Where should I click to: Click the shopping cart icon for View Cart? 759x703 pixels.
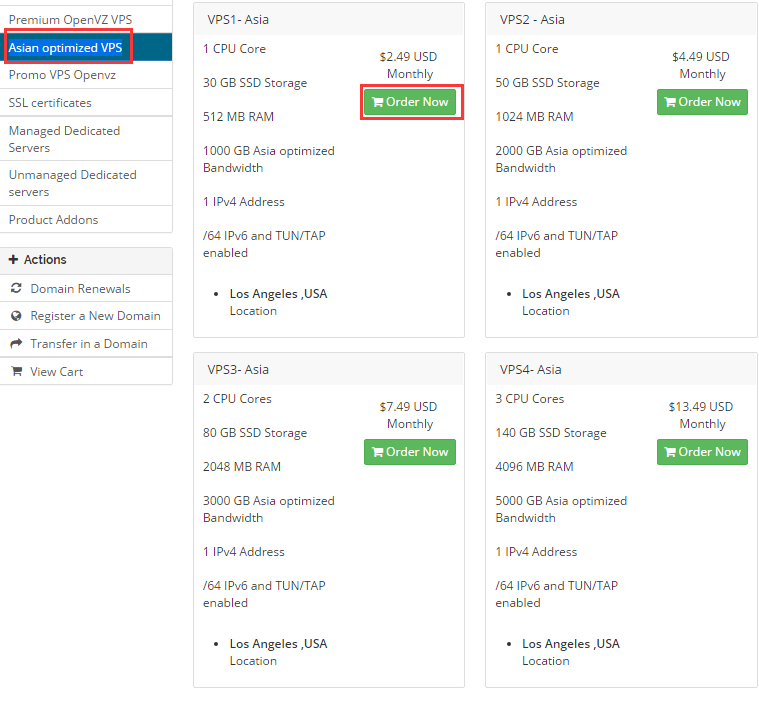(16, 372)
